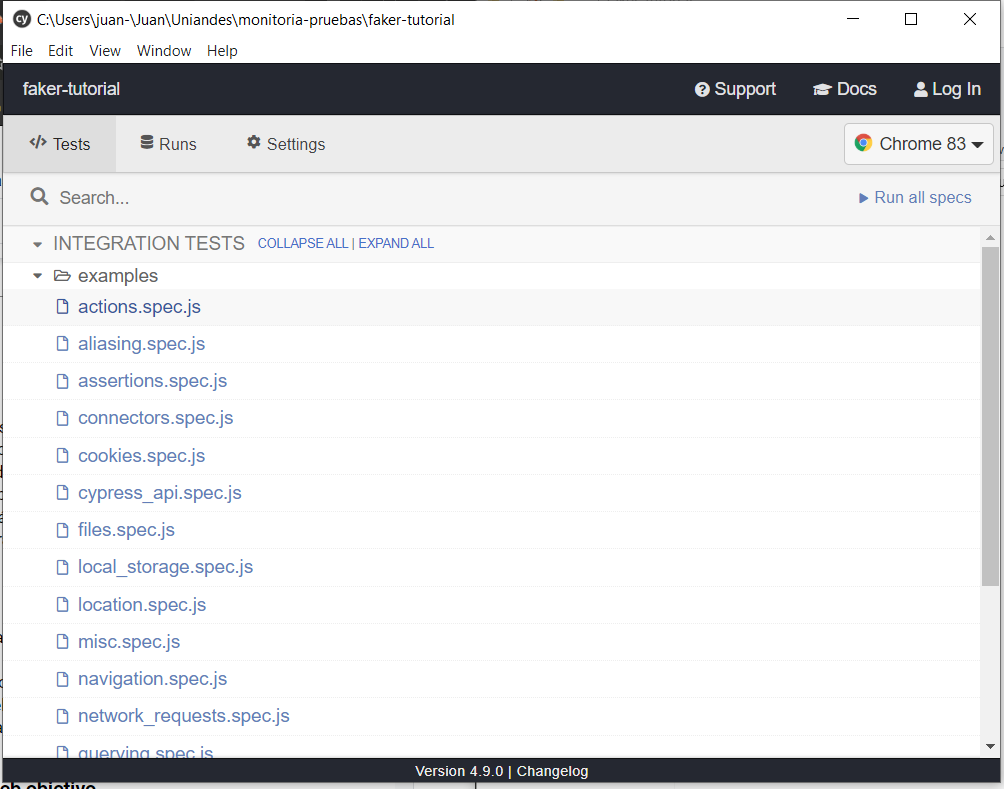Click the file icon beside aliasing.spec.js
Viewport: 1004px width, 789px height.
(x=62, y=344)
